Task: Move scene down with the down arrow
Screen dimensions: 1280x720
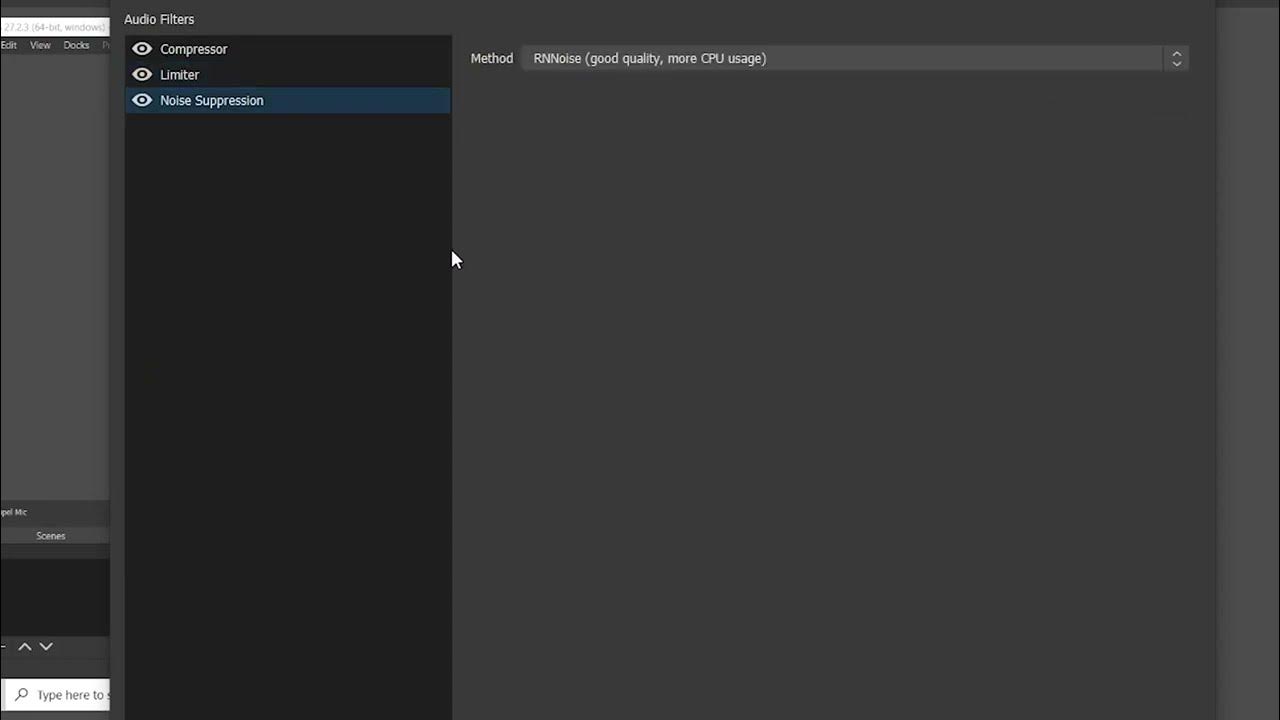Action: tap(46, 647)
